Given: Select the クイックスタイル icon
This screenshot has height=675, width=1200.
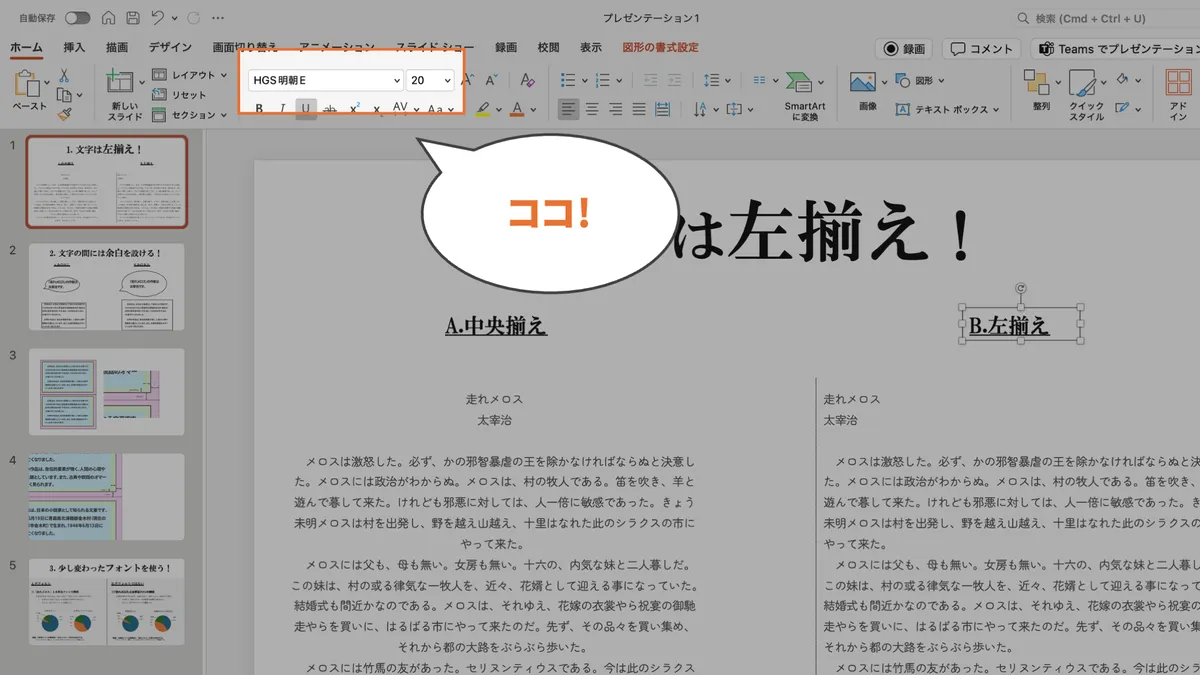Looking at the screenshot, I should pyautogui.click(x=1084, y=83).
